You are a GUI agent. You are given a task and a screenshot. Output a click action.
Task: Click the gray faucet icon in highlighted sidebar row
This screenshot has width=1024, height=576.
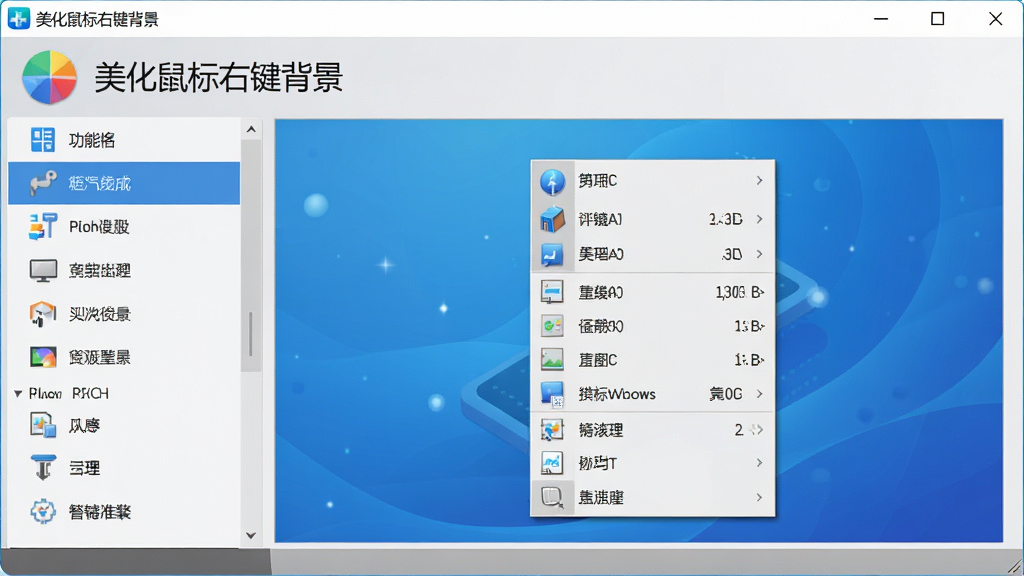[43, 183]
